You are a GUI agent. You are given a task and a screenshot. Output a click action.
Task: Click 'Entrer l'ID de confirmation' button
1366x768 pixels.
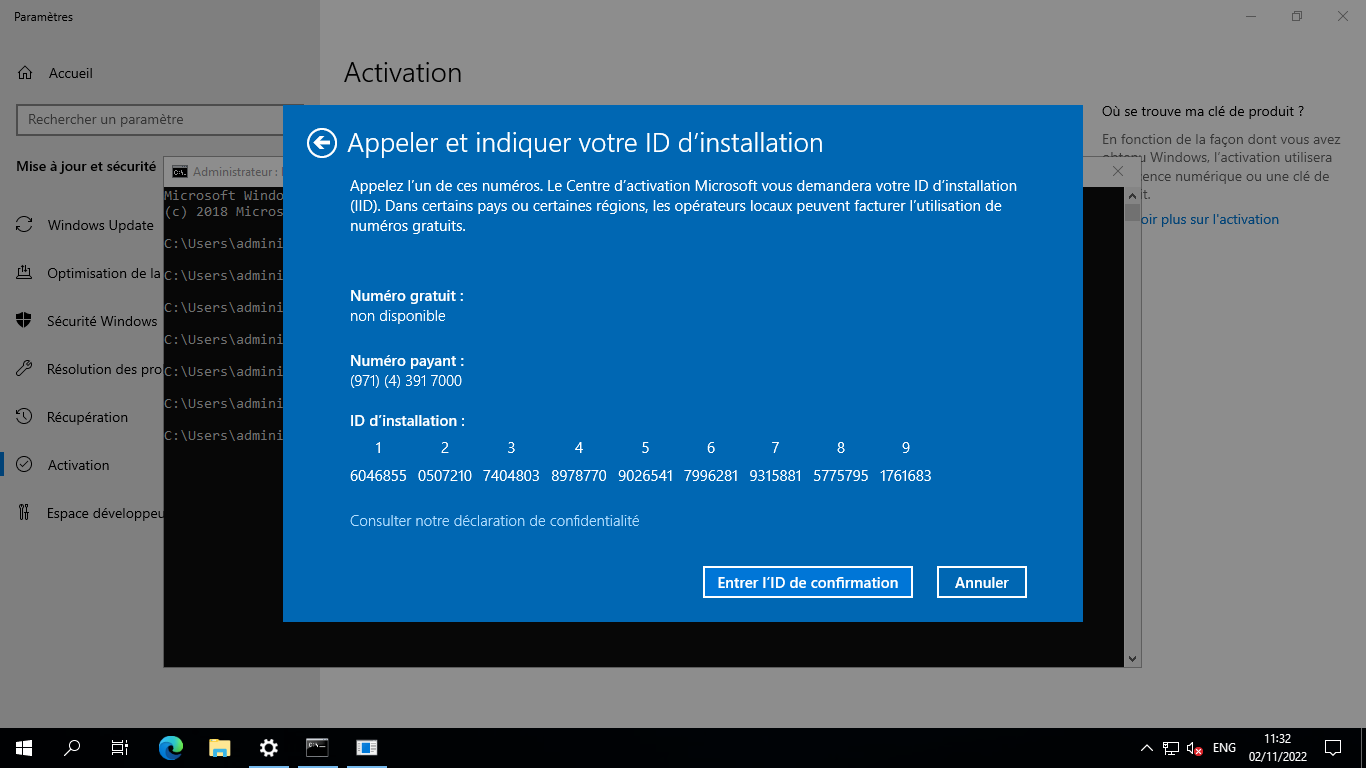(808, 582)
